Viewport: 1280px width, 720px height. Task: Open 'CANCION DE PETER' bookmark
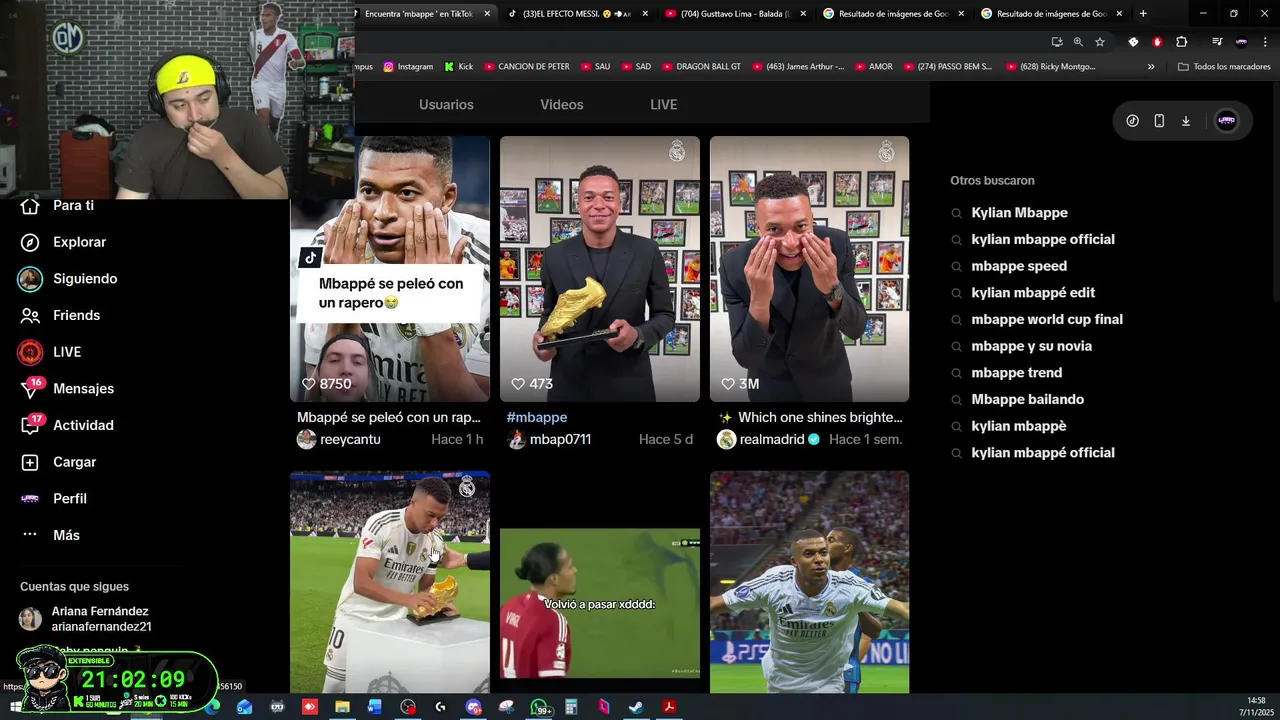527,67
